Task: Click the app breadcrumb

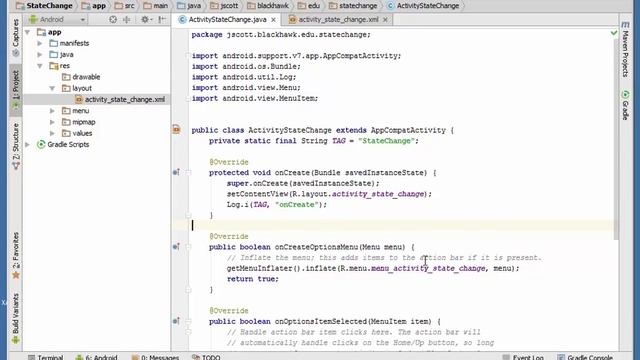Action: [x=94, y=6]
